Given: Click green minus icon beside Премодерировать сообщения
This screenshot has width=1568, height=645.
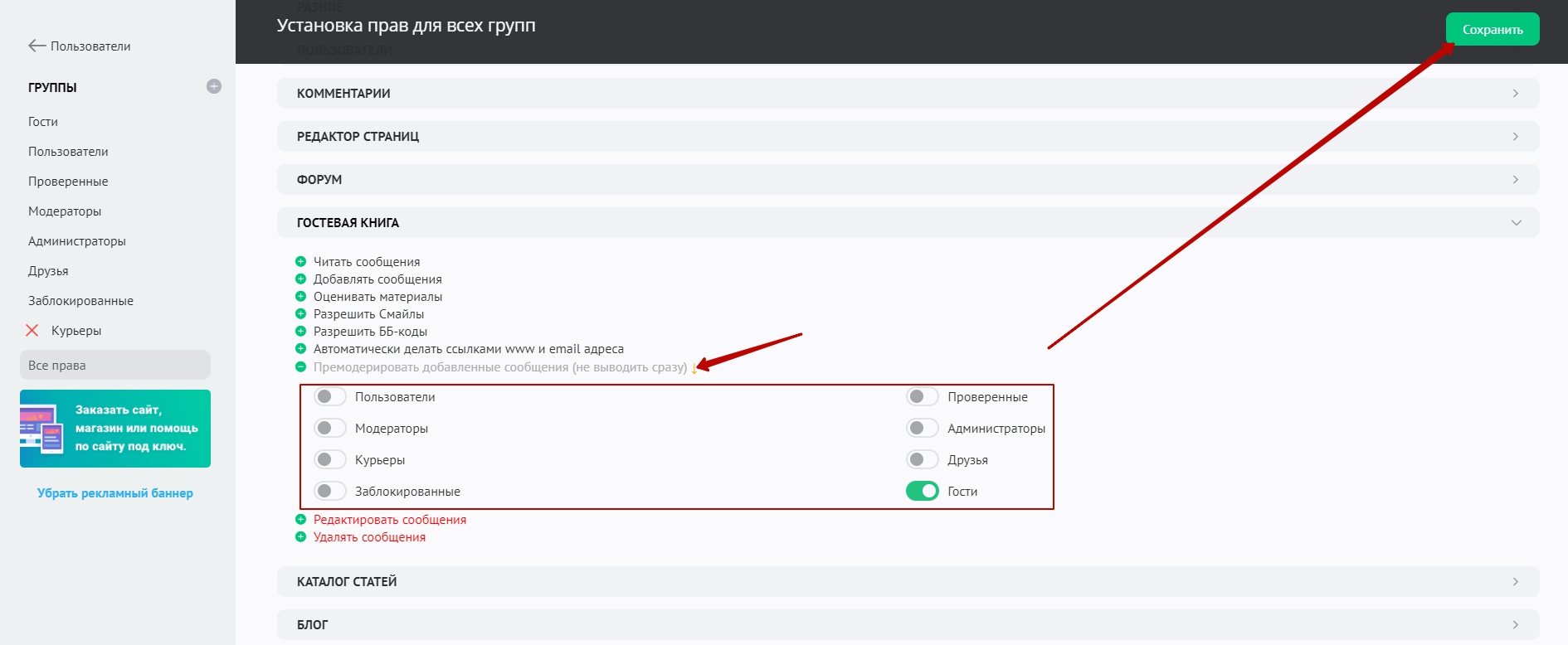Looking at the screenshot, I should pyautogui.click(x=301, y=367).
